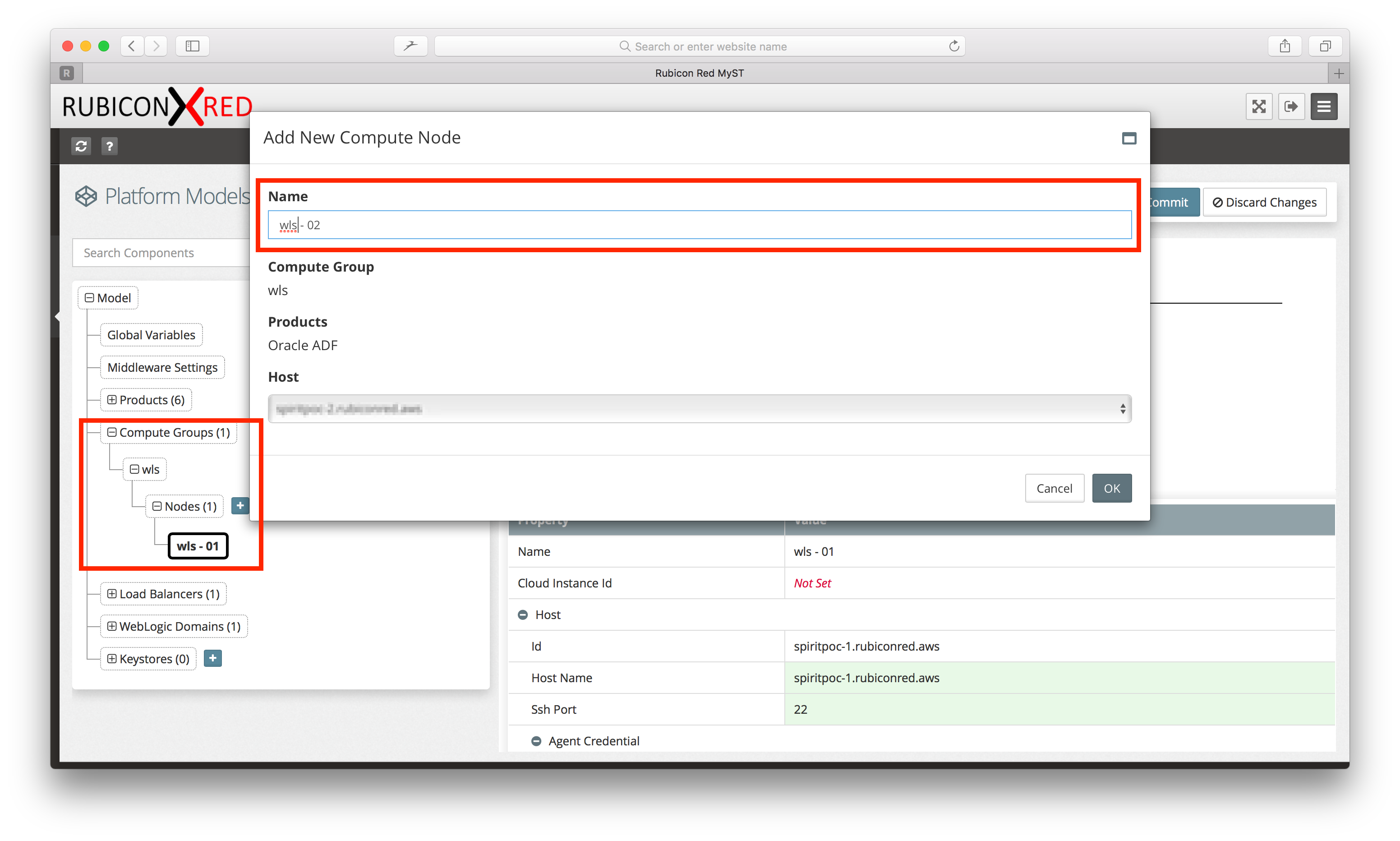
Task: Click the Name input field
Action: click(x=700, y=225)
